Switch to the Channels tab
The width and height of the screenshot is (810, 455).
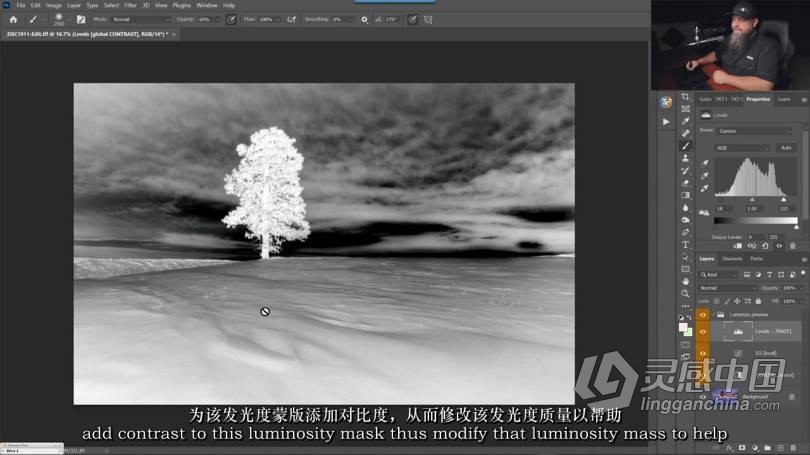[x=732, y=259]
